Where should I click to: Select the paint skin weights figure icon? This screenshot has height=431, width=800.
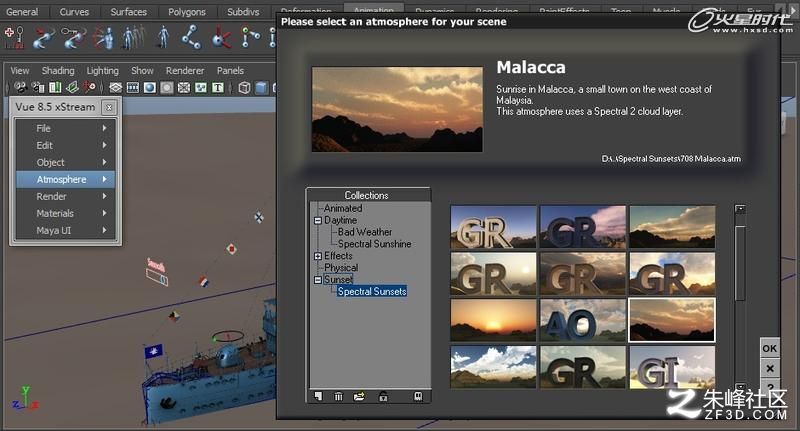(104, 38)
